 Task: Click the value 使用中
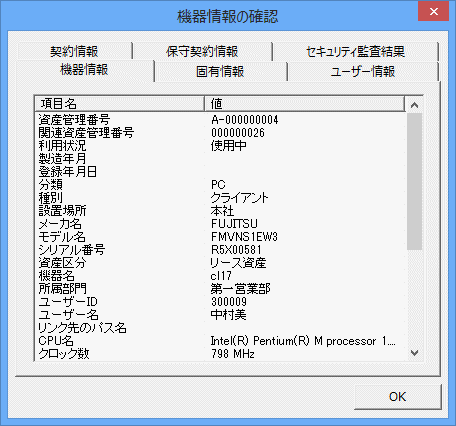pyautogui.click(x=228, y=146)
